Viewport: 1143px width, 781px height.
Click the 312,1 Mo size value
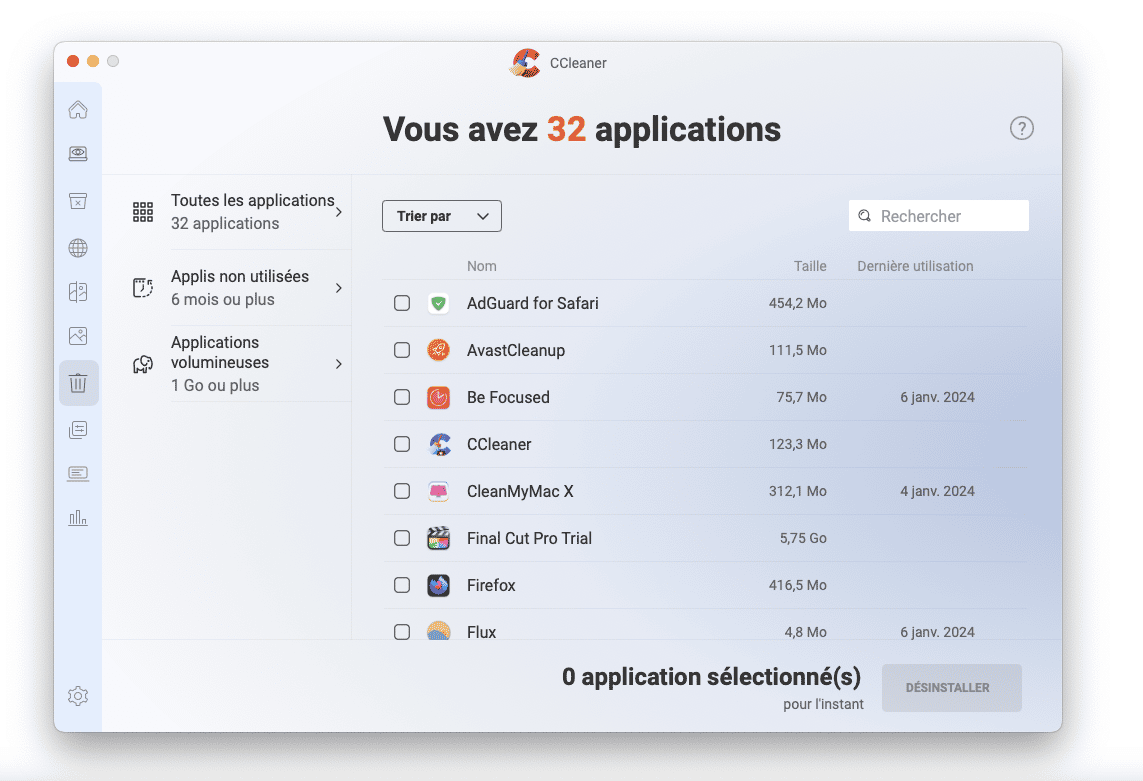[797, 491]
